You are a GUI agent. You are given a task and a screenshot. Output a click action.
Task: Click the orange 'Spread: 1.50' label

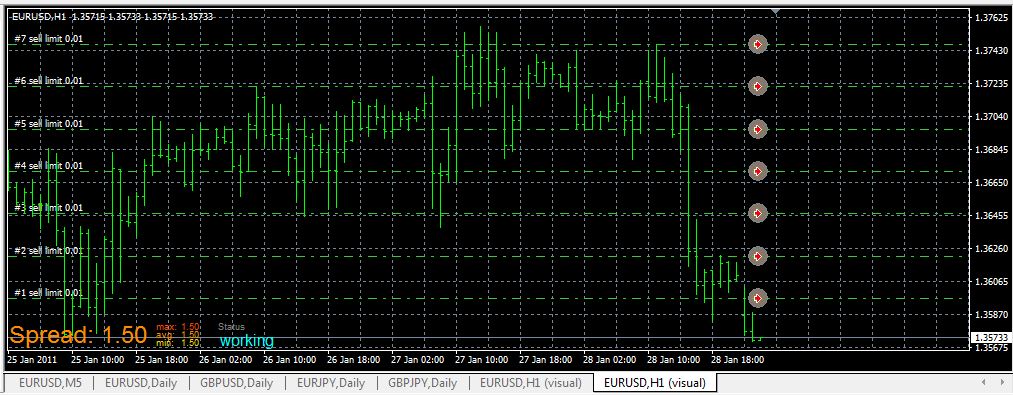(x=78, y=335)
